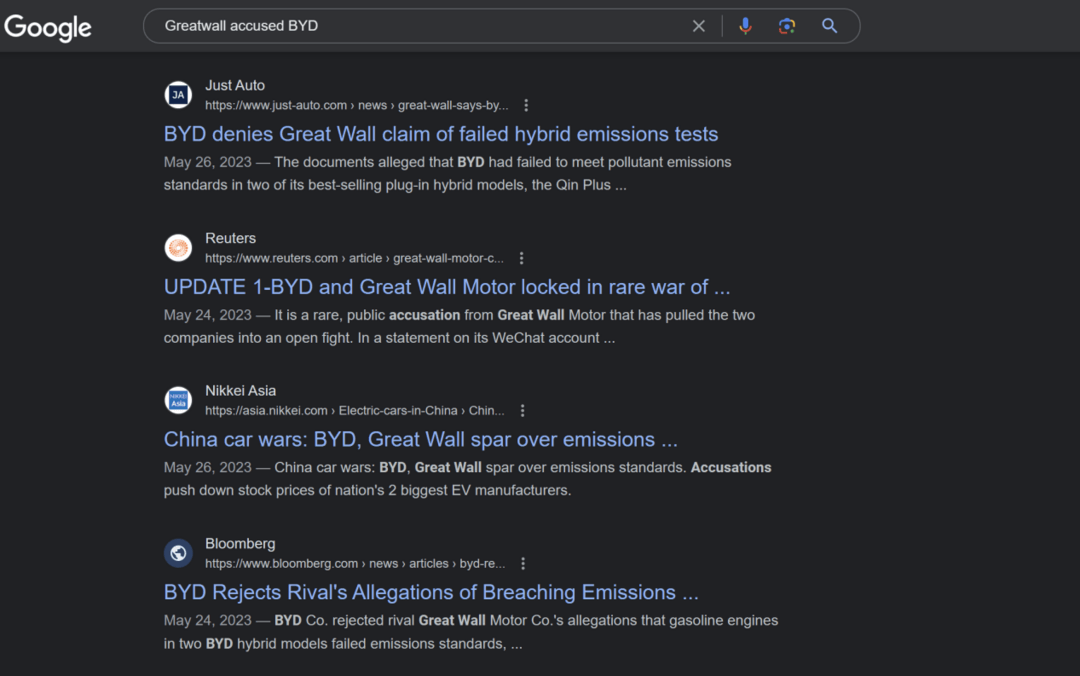Click the Google logo

point(48,27)
